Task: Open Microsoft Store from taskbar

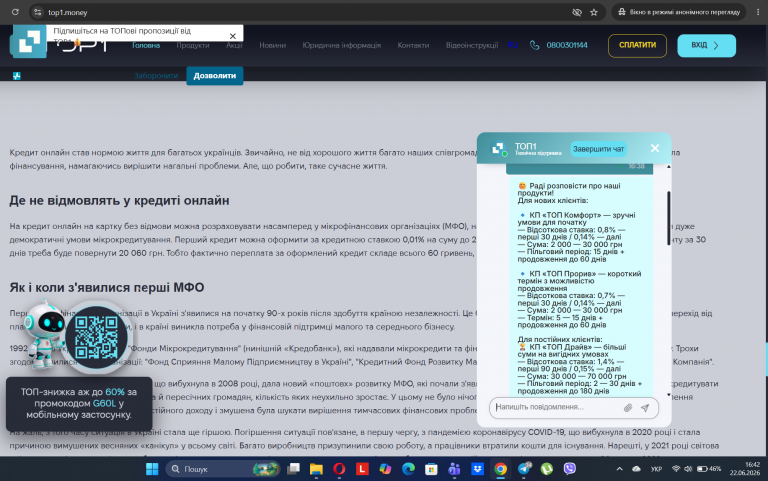Action: 431,469
